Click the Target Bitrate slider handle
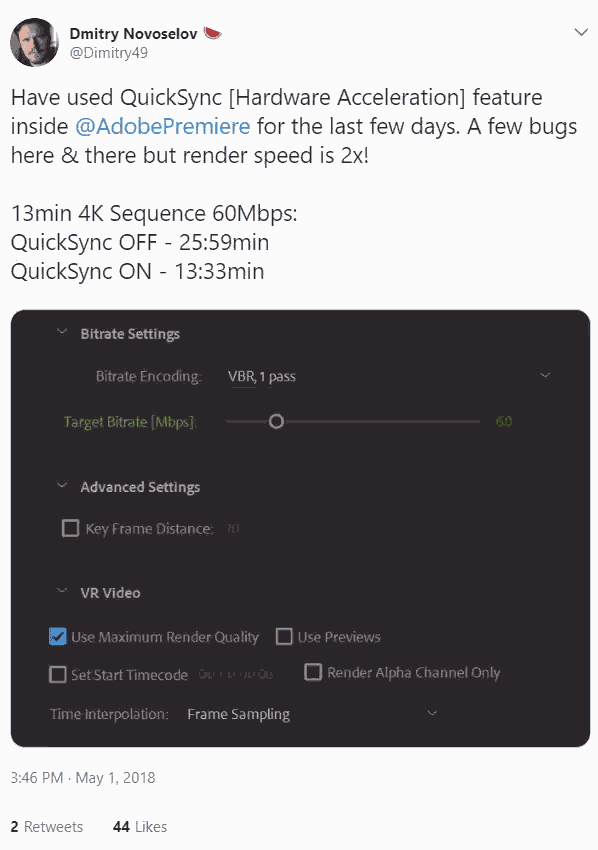Viewport: 598px width, 850px height. [x=276, y=421]
